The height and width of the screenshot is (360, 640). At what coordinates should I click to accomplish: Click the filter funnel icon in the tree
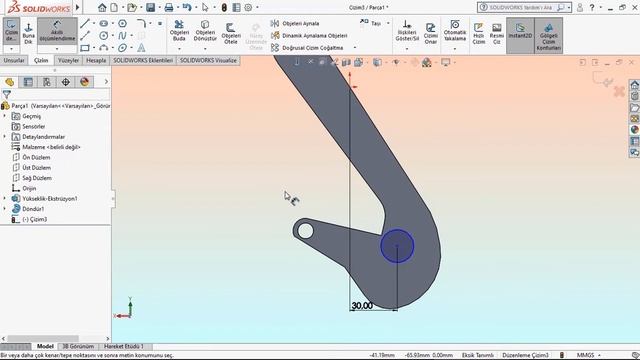point(7,95)
